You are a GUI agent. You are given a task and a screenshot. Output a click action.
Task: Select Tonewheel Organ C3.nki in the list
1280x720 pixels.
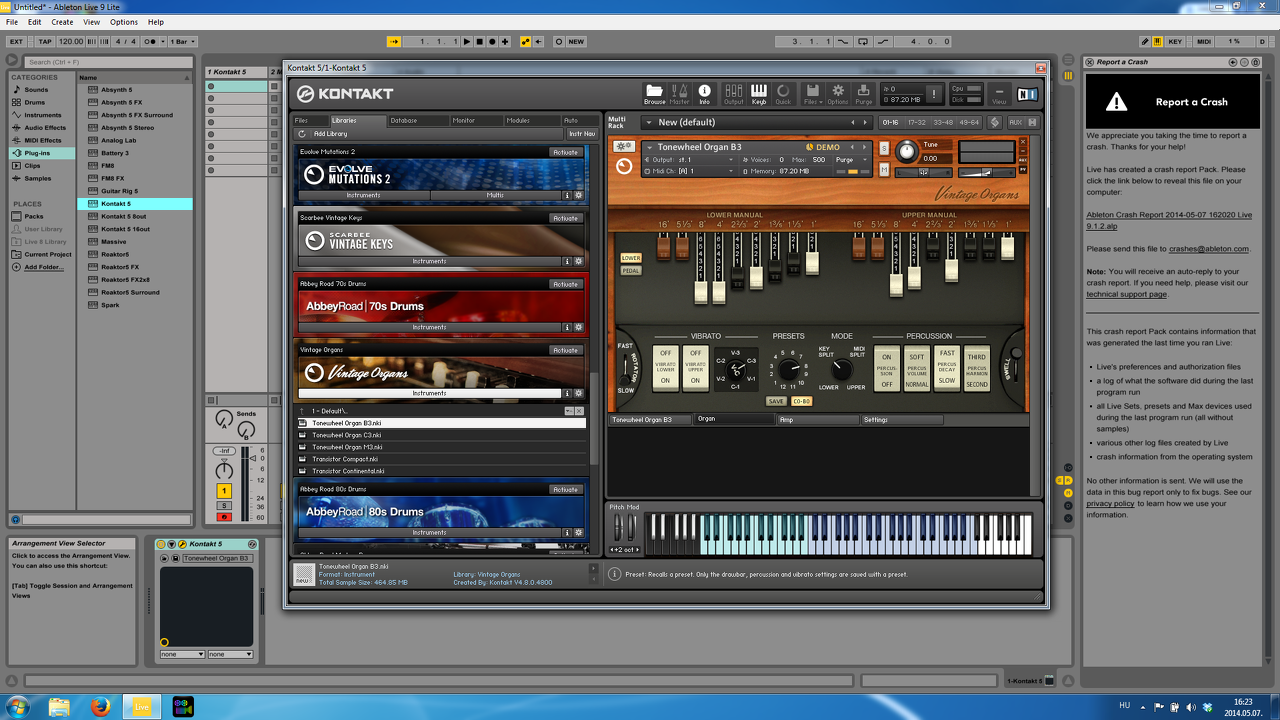[x=442, y=435]
